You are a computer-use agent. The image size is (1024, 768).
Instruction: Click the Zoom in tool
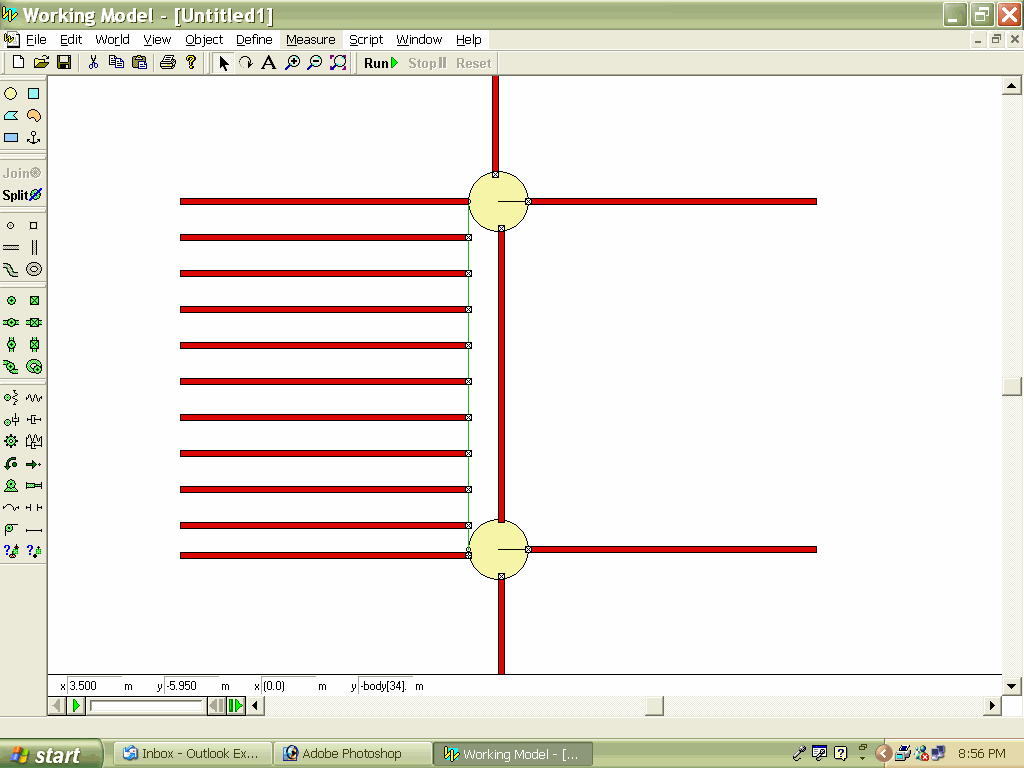coord(293,63)
